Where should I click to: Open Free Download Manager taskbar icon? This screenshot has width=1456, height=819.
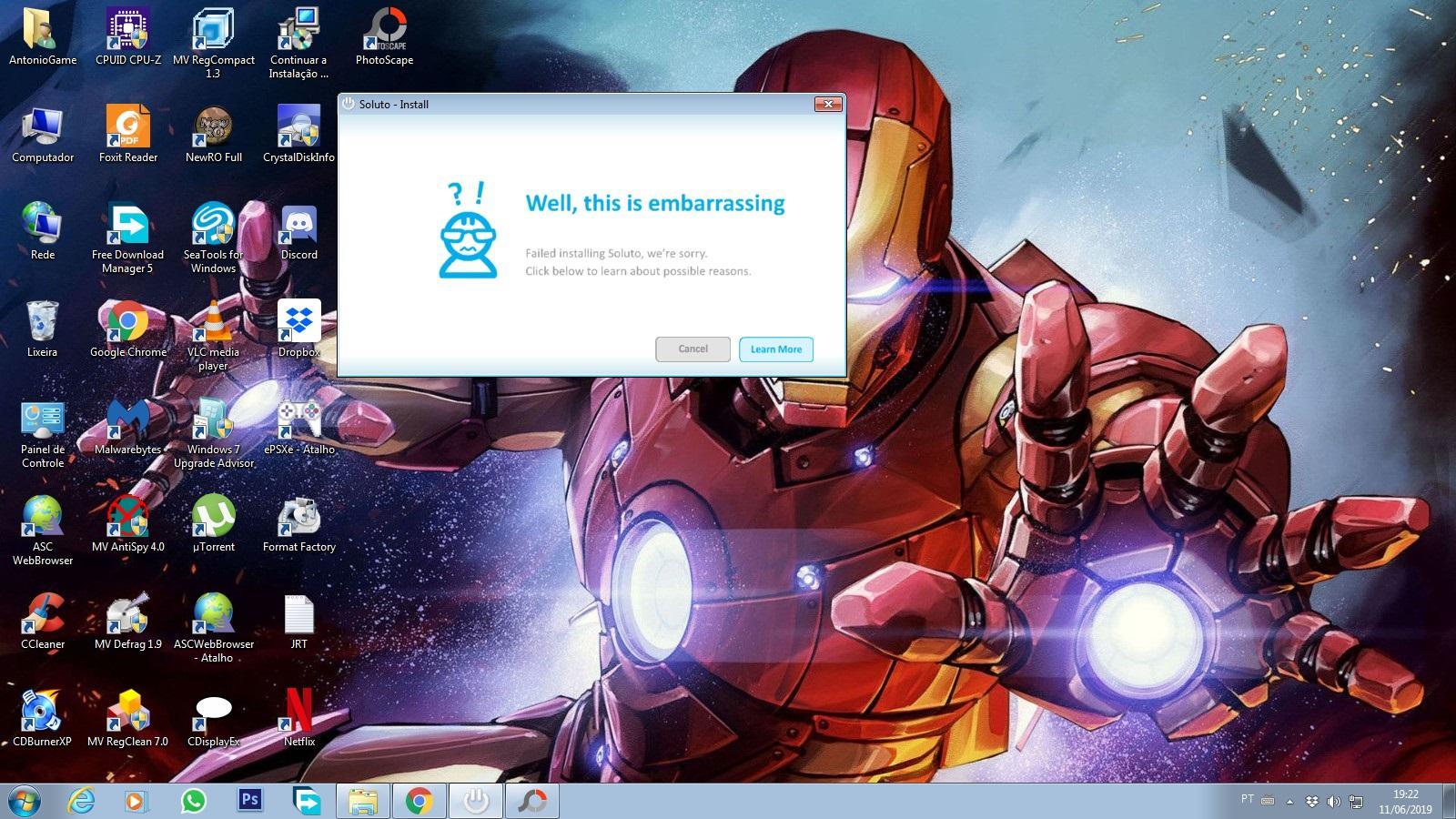pyautogui.click(x=307, y=801)
